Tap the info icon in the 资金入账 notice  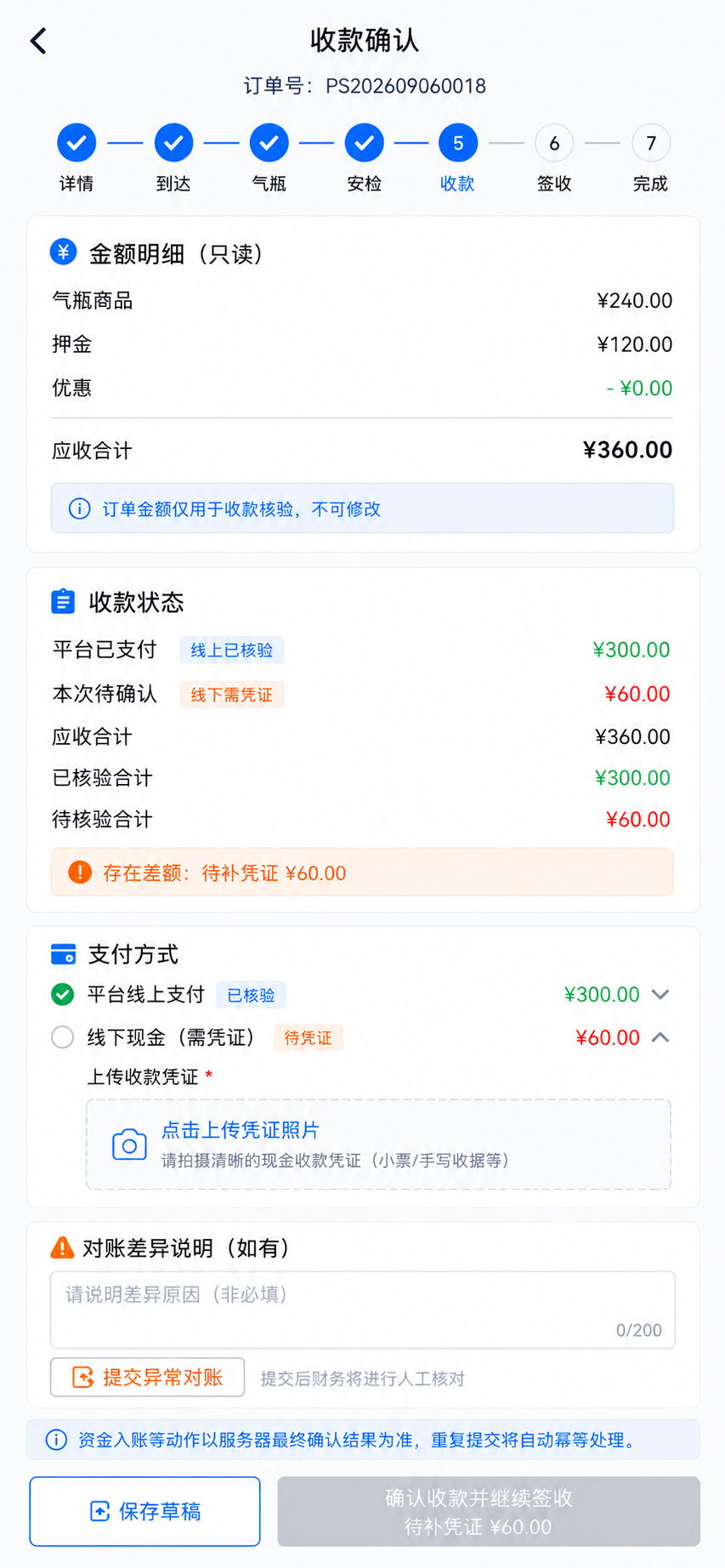tap(56, 1440)
